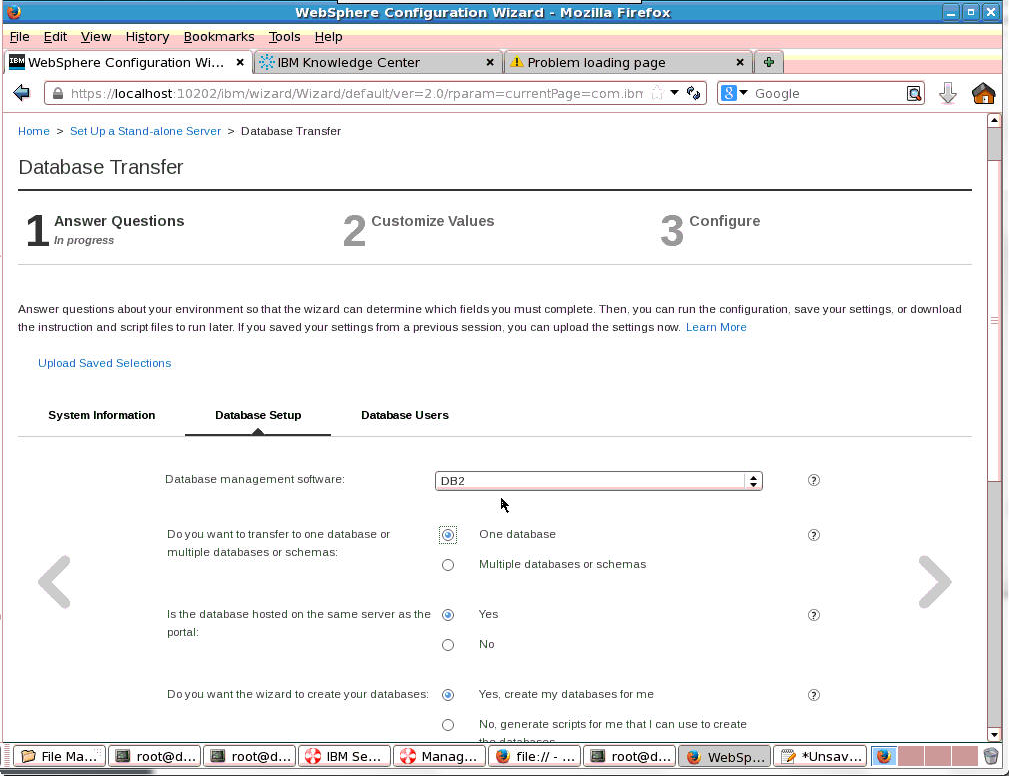Click the bookmark star icon in address bar
The height and width of the screenshot is (776, 1009).
click(657, 93)
